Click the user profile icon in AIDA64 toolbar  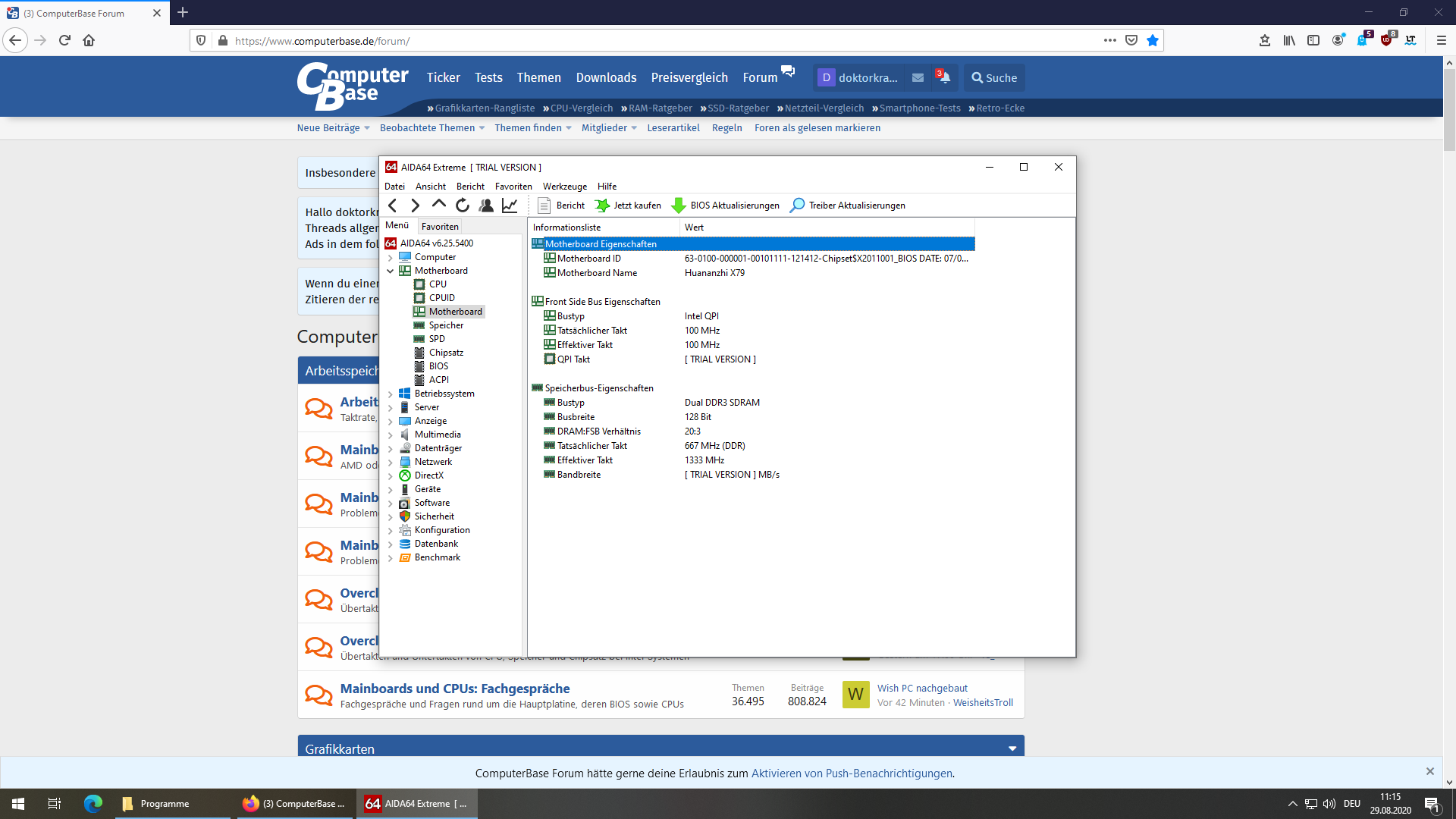click(x=486, y=206)
